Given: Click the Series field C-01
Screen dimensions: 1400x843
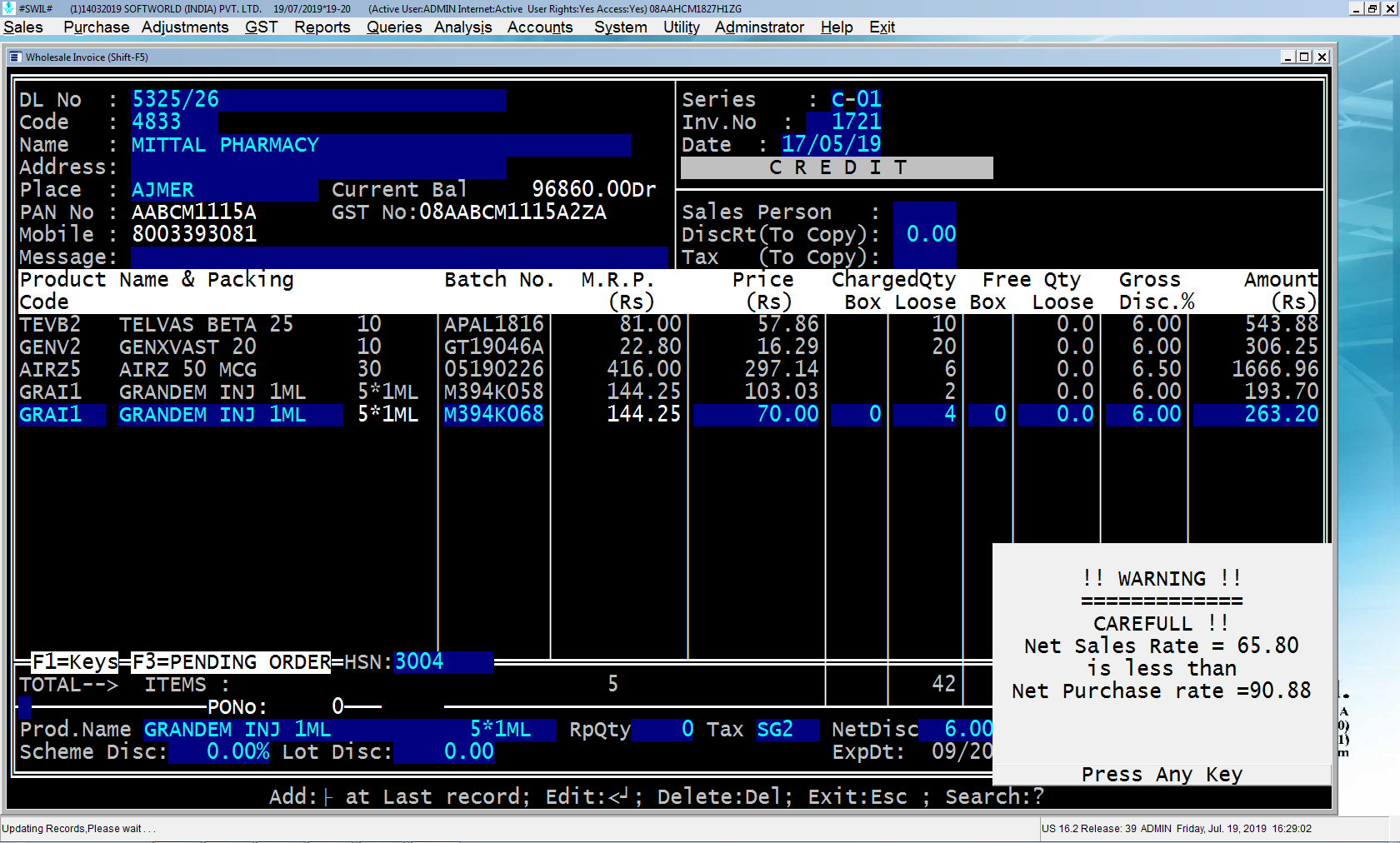Looking at the screenshot, I should coord(856,99).
